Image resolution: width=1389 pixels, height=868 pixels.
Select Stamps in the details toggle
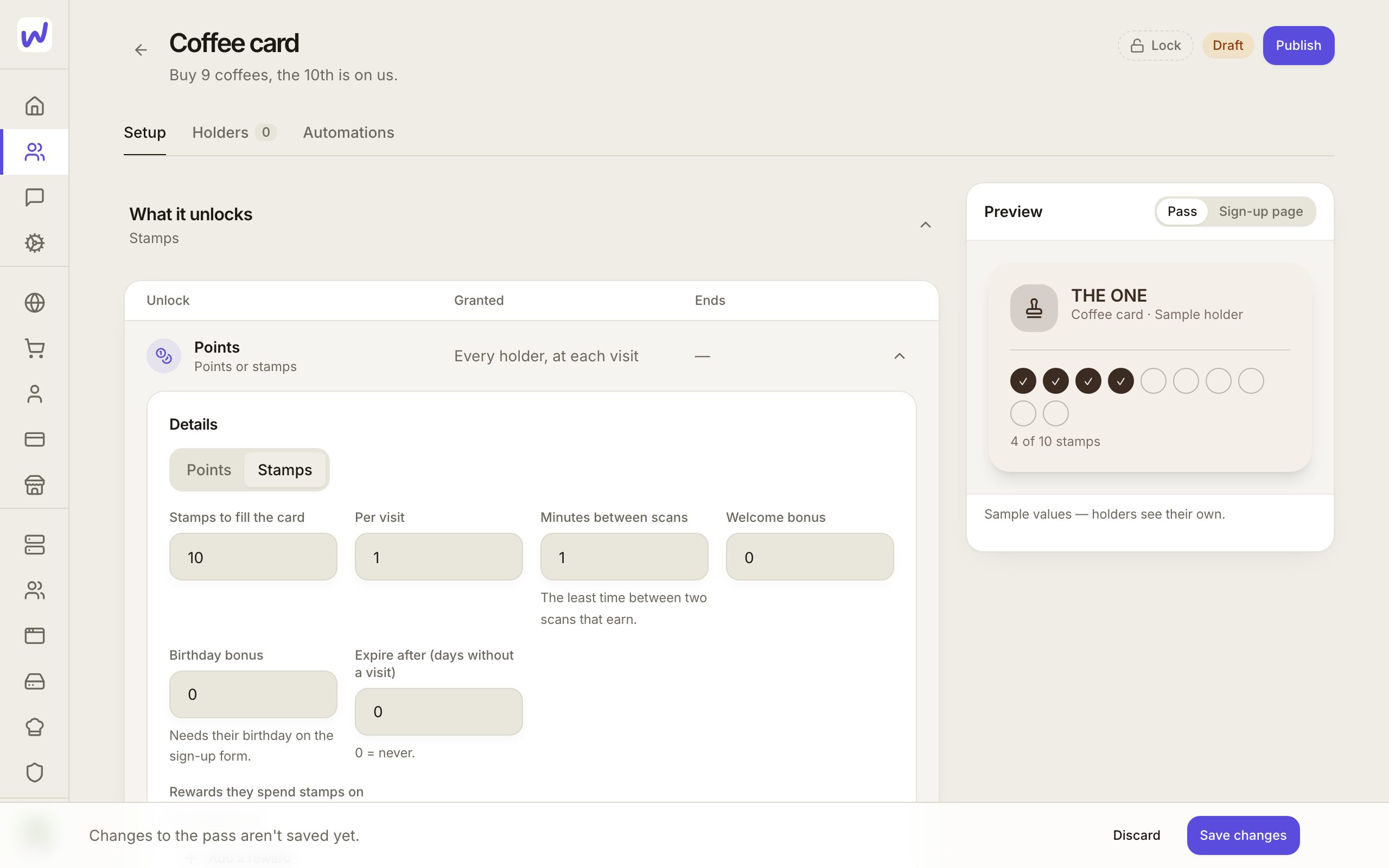click(x=285, y=470)
